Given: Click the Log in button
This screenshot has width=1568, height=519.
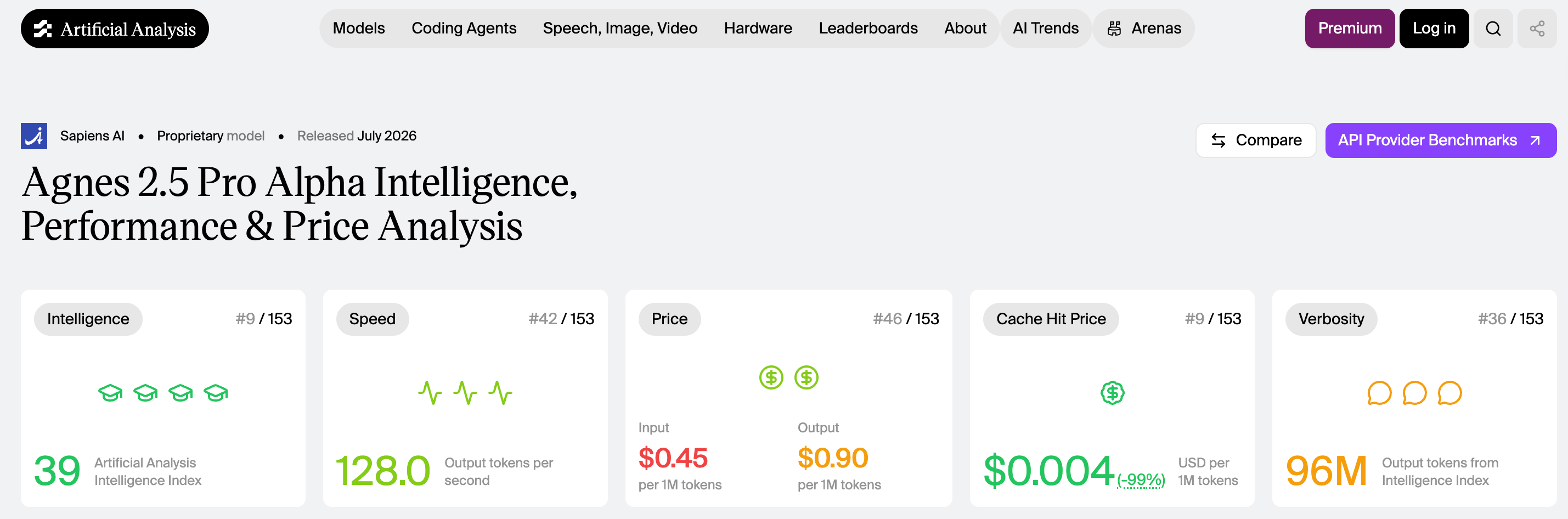Looking at the screenshot, I should click(x=1434, y=29).
